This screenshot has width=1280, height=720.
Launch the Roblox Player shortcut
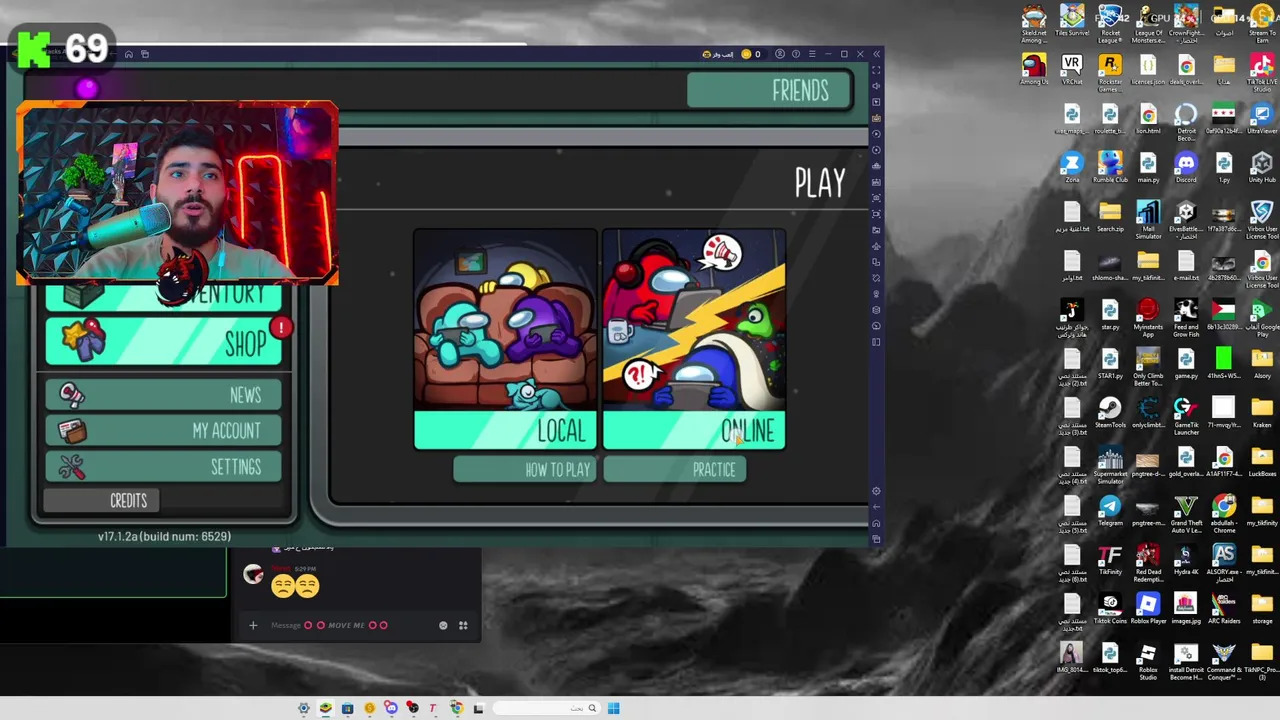click(1148, 610)
